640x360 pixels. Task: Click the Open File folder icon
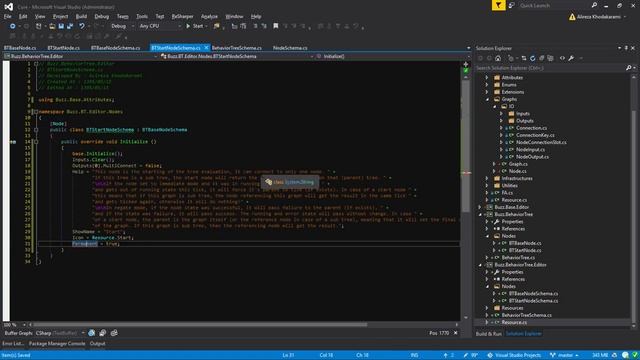click(x=52, y=26)
